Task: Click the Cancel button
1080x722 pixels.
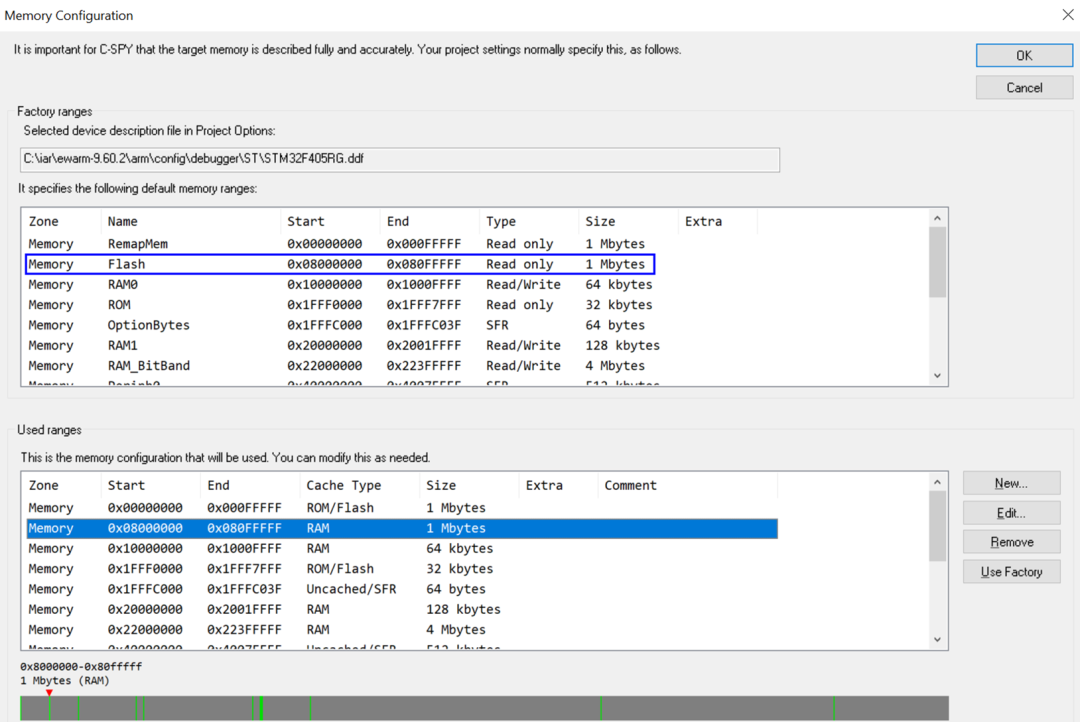Action: click(1024, 87)
